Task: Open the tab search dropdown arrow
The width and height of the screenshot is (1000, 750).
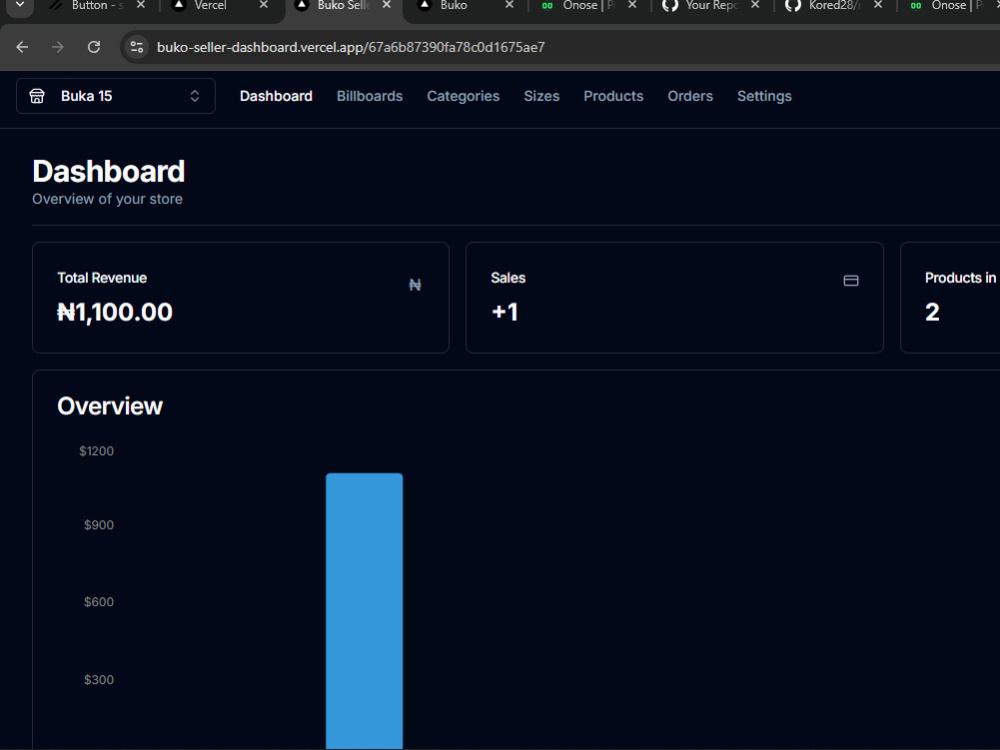Action: [20, 4]
